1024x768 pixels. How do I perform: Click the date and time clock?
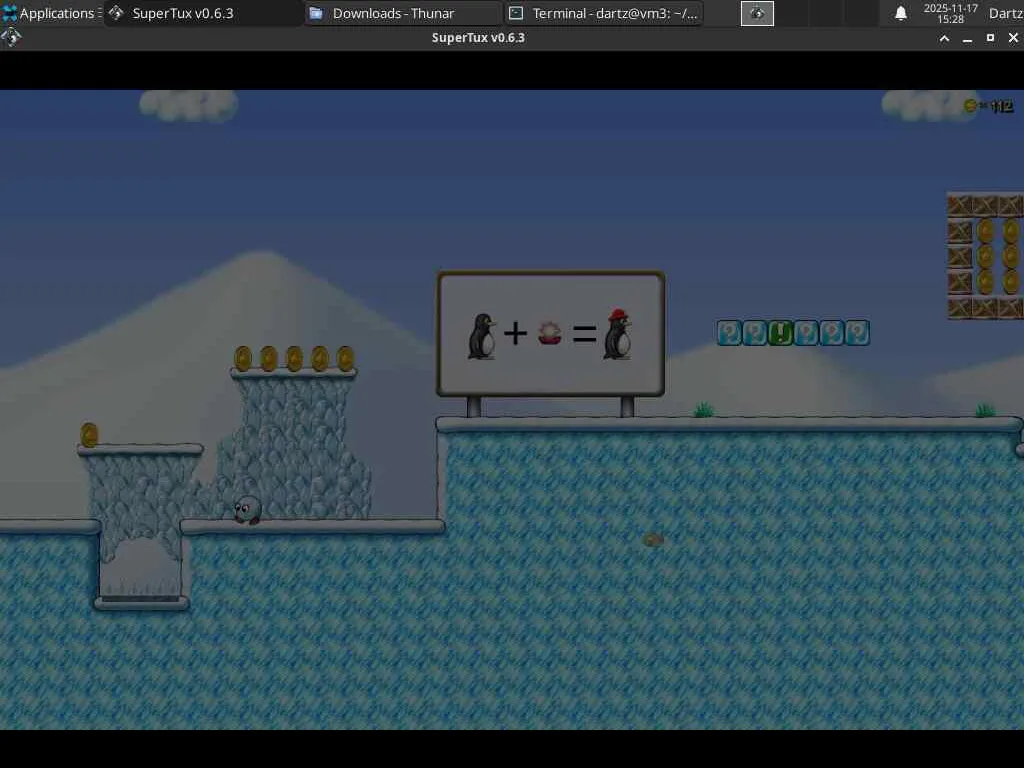click(x=950, y=13)
